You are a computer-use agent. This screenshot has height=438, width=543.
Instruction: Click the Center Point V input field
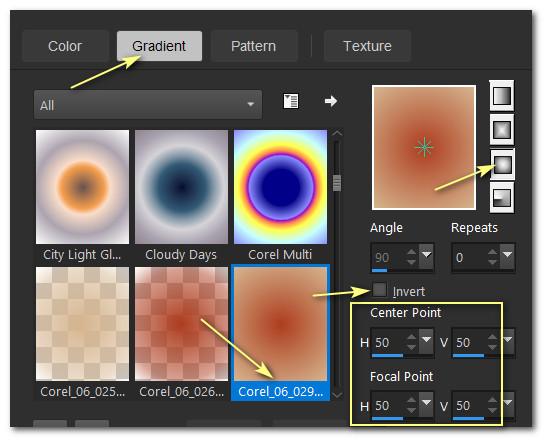pos(469,342)
